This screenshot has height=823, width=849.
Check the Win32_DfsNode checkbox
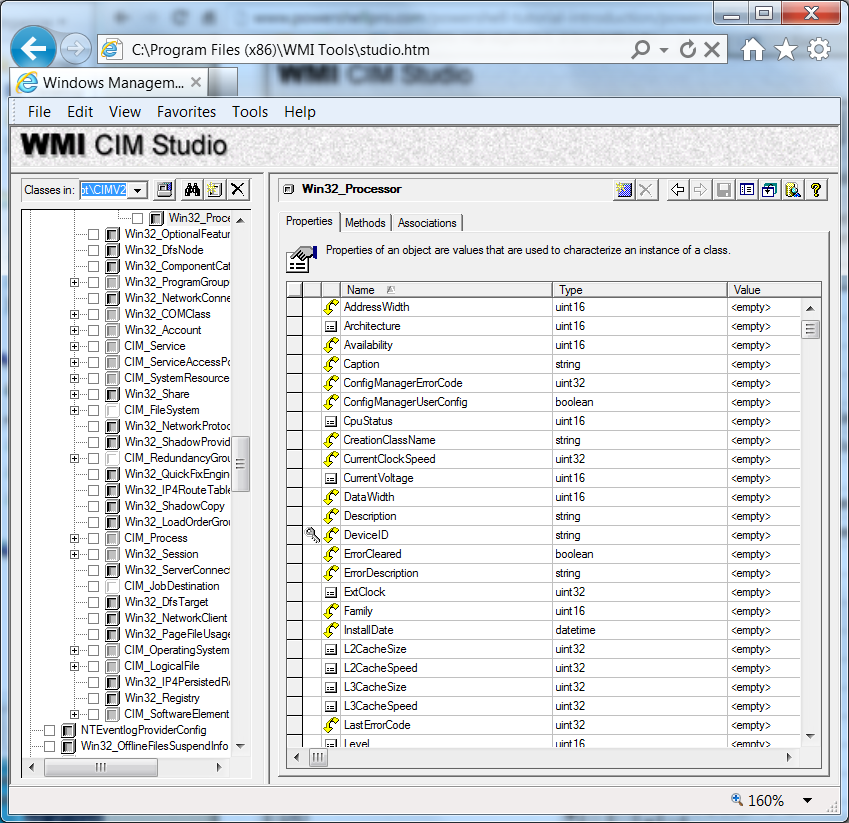coord(94,250)
